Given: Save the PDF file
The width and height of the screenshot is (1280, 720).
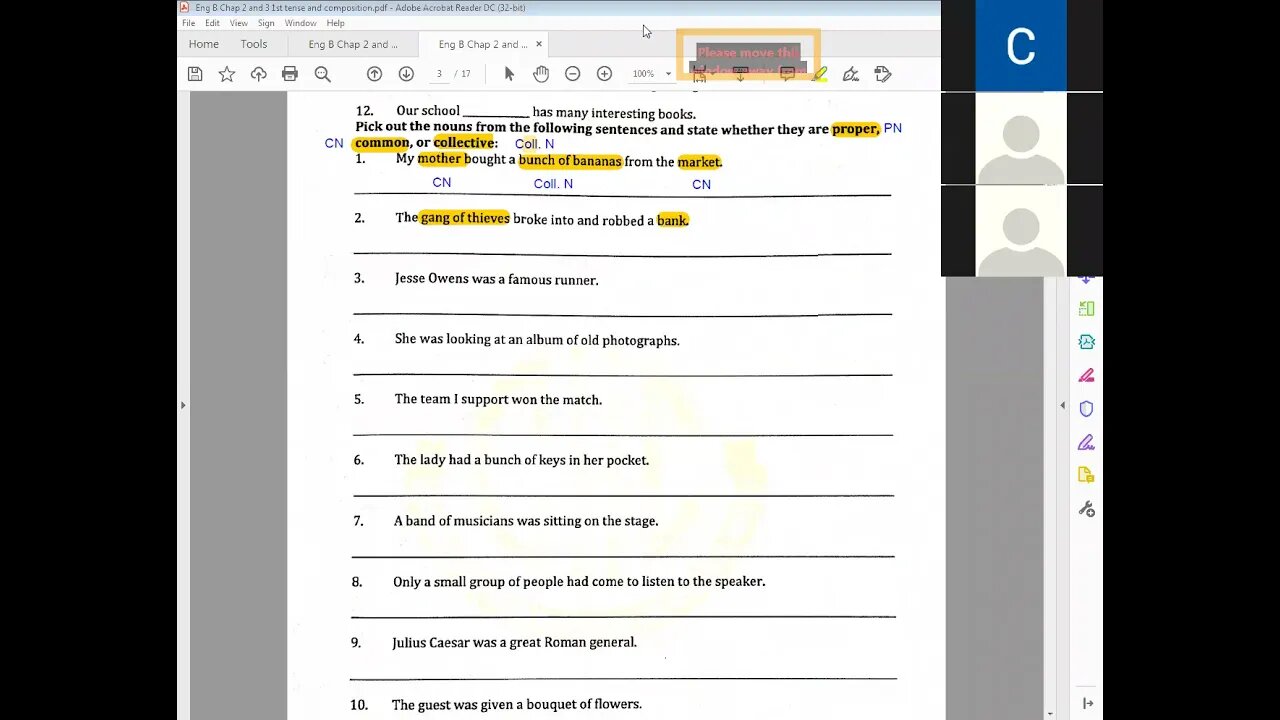Looking at the screenshot, I should [195, 74].
